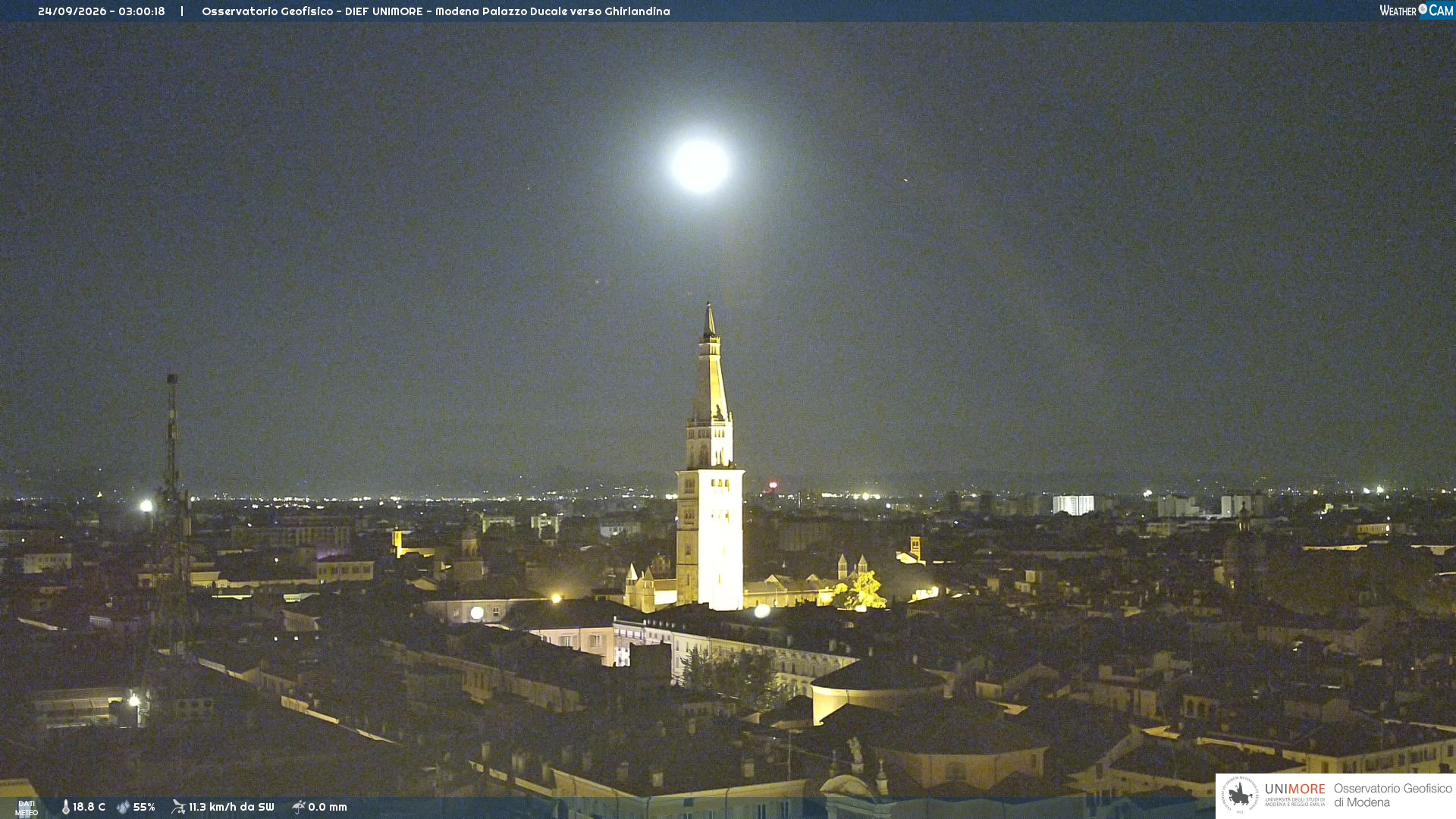This screenshot has width=1456, height=819.
Task: Click the UNIMORE wordmark text
Action: click(1295, 789)
